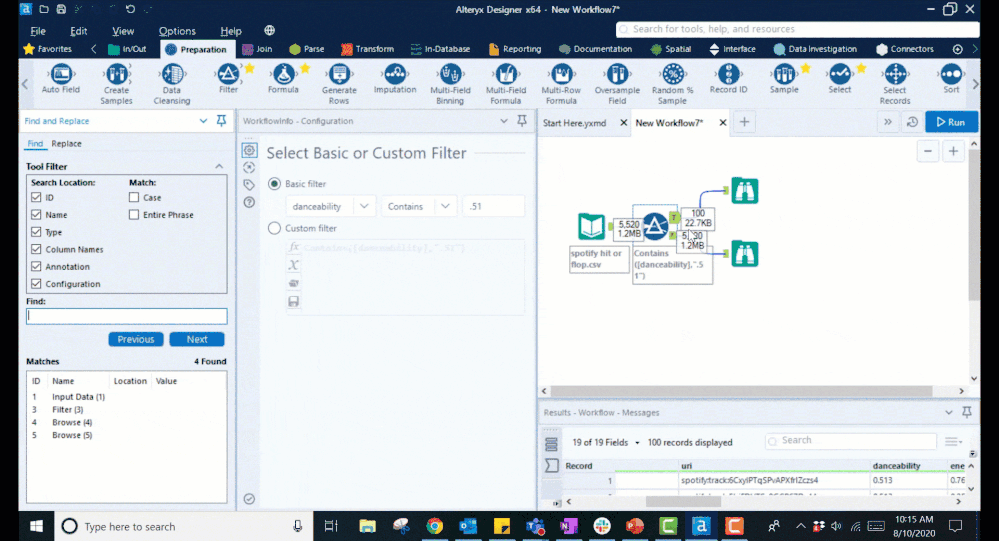Open the Options menu
This screenshot has height=541, width=999.
click(x=177, y=31)
